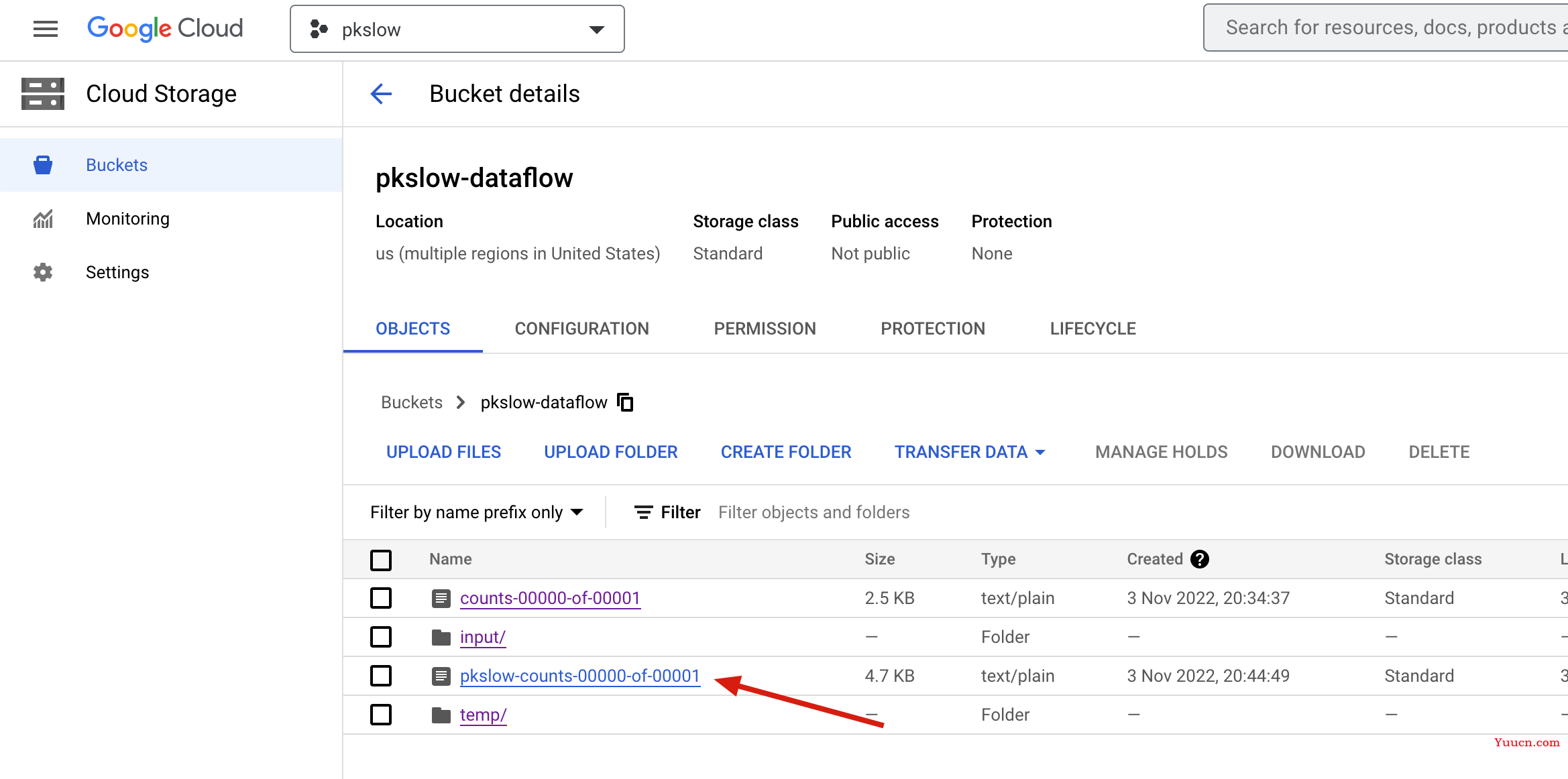Image resolution: width=1568 pixels, height=779 pixels.
Task: Click the pkslow-dataflow breadcrumb text
Action: tap(544, 402)
